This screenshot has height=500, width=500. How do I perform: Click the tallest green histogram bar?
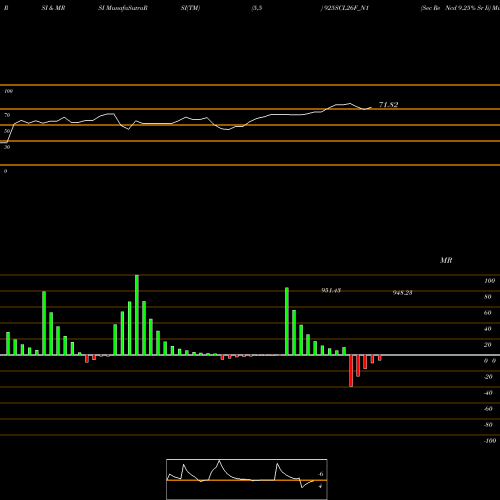137,315
